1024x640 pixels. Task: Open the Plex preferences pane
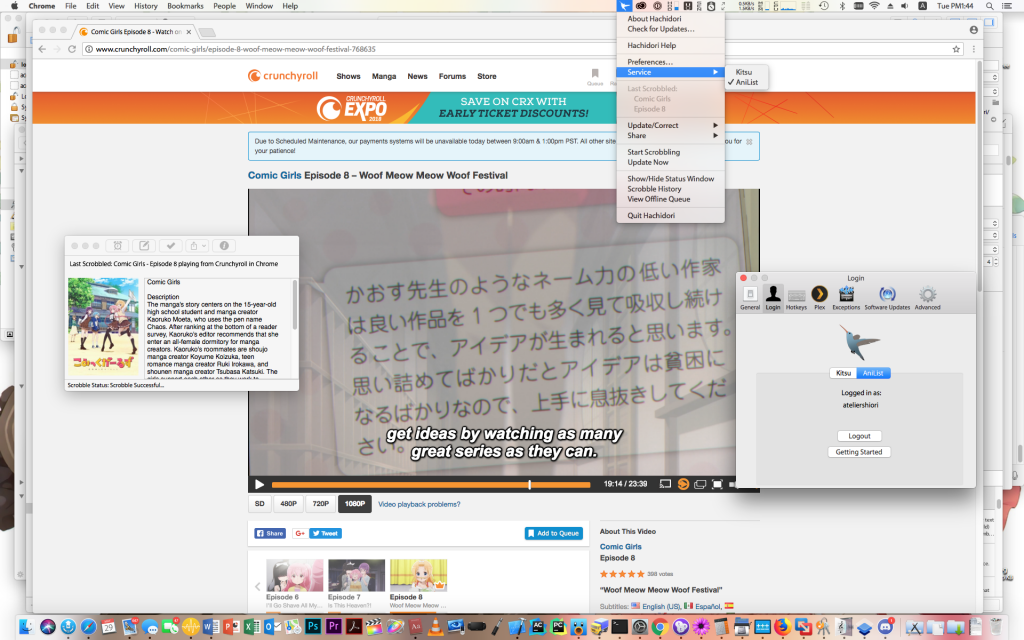pyautogui.click(x=819, y=298)
